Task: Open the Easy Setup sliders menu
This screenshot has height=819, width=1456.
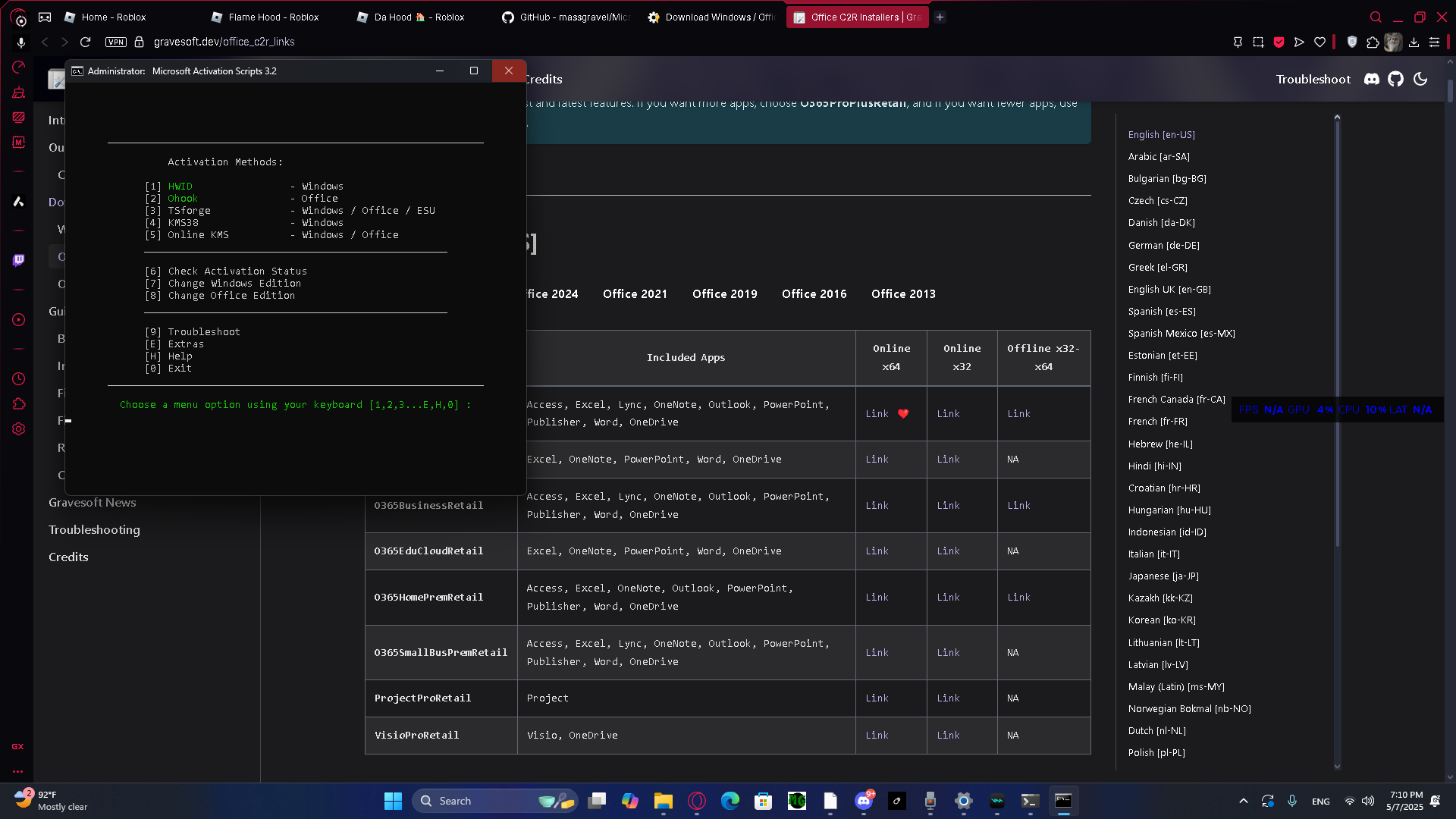Action: coord(1434,42)
